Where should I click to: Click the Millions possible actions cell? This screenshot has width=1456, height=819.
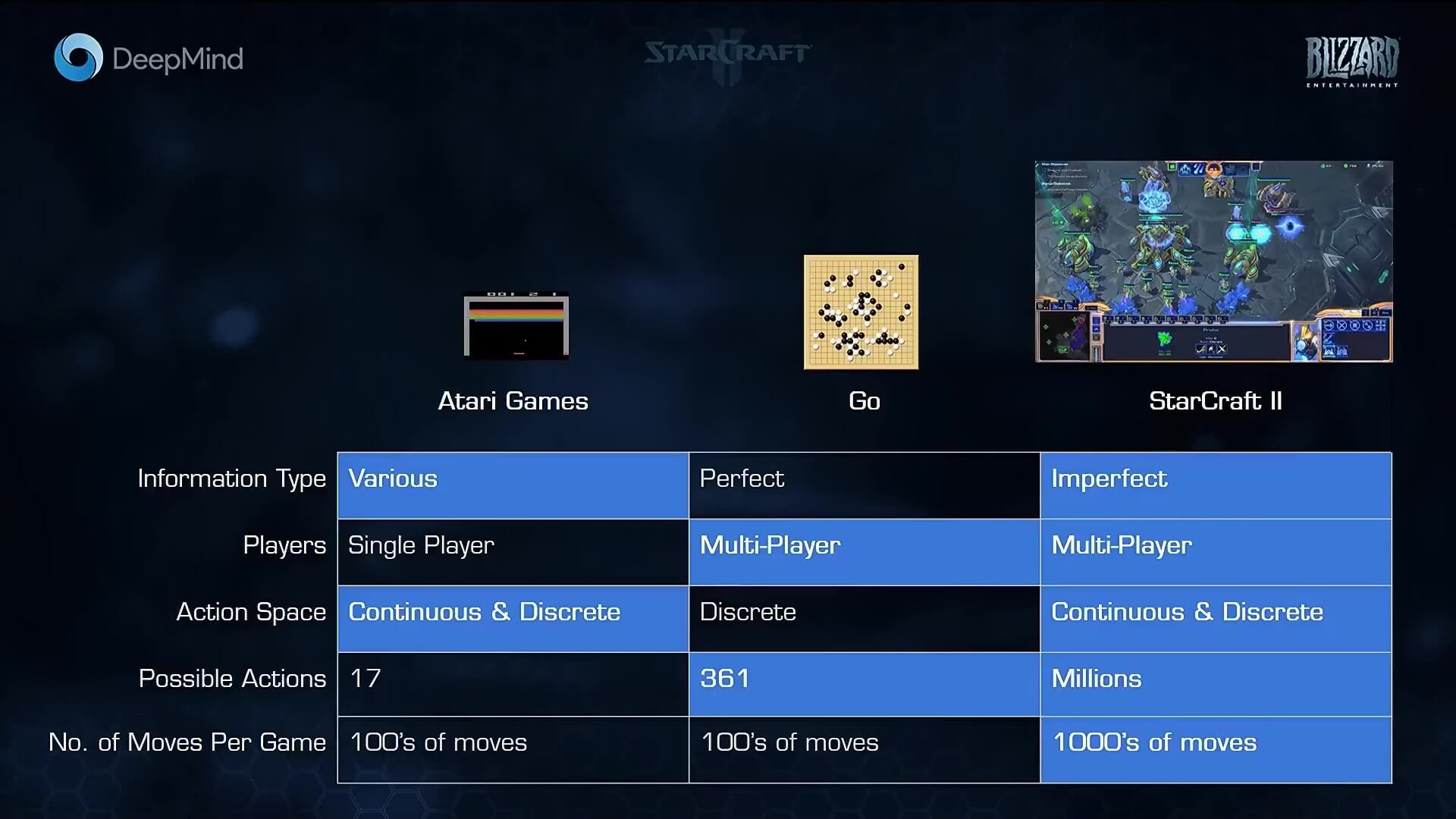click(1215, 678)
